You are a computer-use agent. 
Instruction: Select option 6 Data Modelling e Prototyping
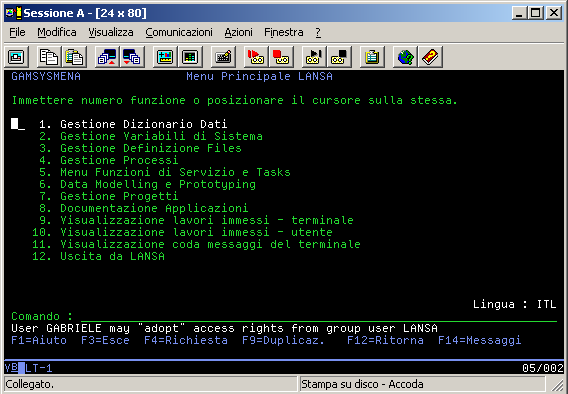click(147, 184)
